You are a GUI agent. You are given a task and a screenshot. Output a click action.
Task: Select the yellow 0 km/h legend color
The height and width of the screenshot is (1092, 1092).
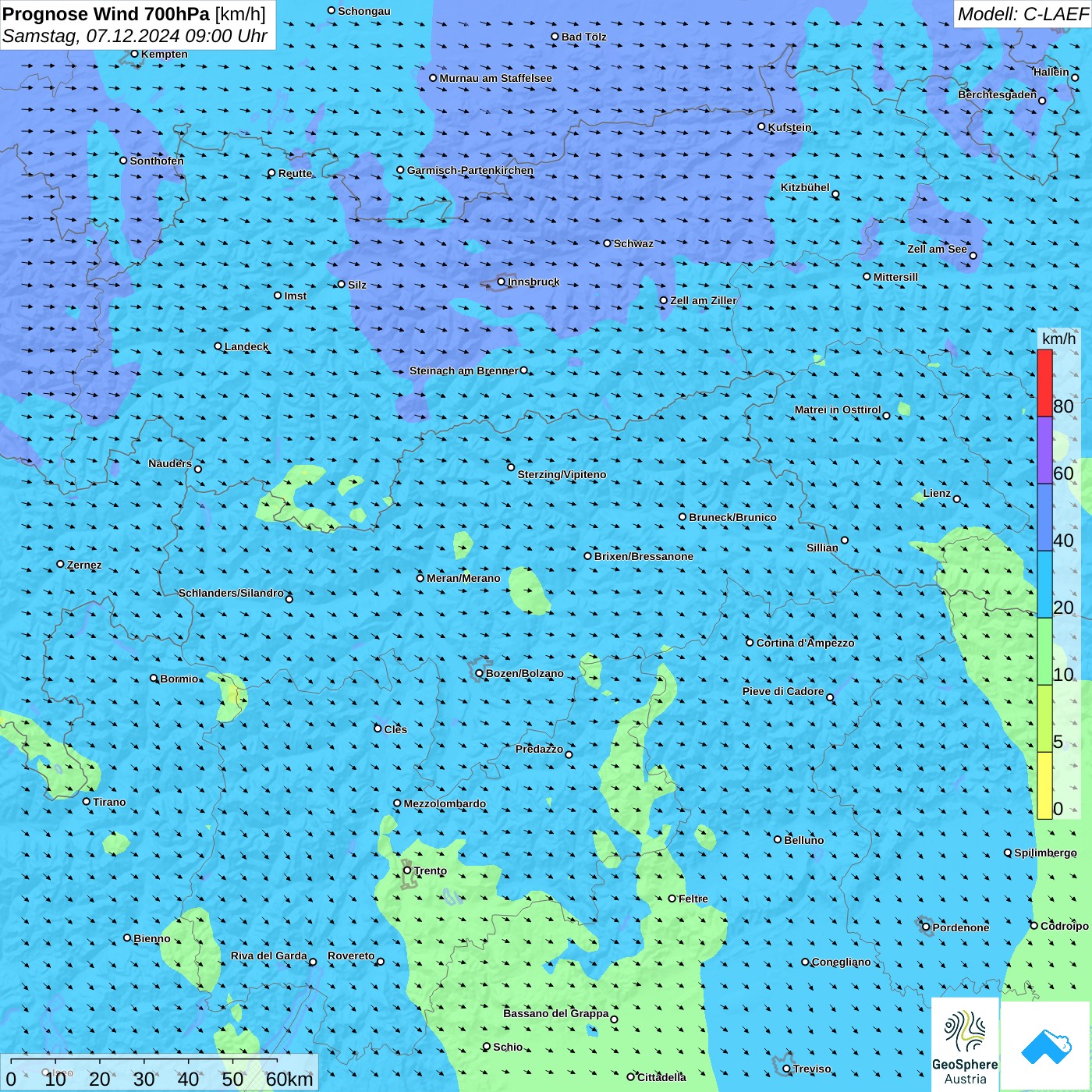pyautogui.click(x=1044, y=785)
